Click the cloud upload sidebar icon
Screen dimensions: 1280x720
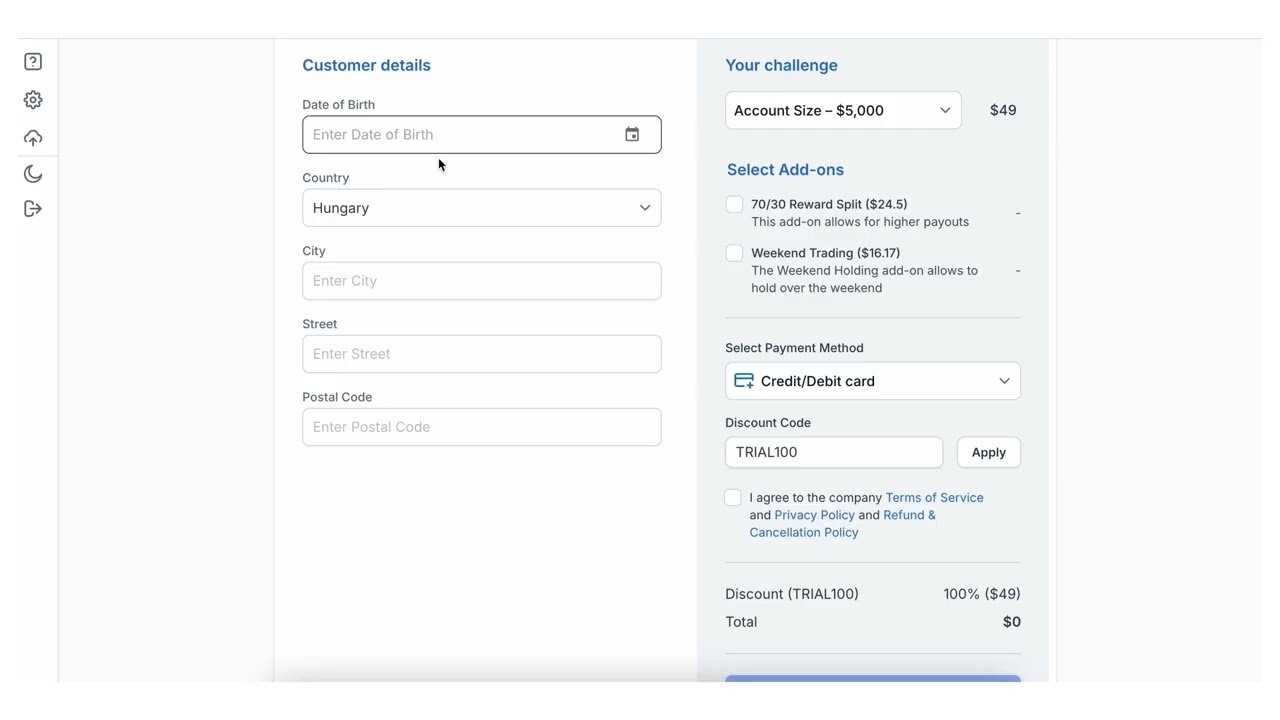coord(33,138)
